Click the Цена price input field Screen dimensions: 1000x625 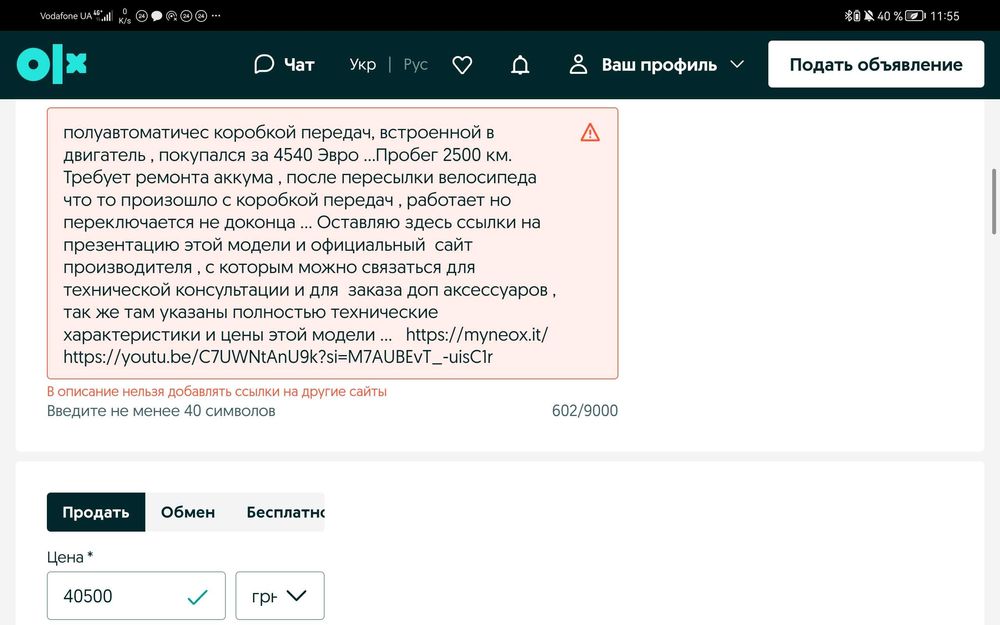115,596
